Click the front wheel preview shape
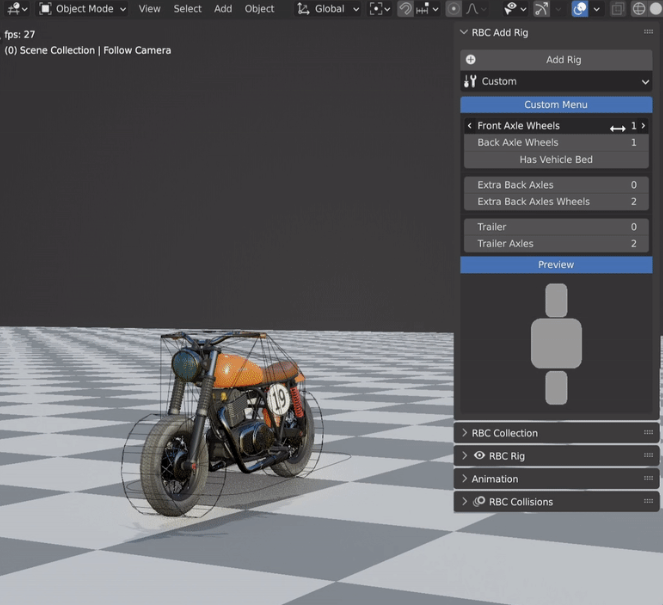The height and width of the screenshot is (605, 663). 556,300
